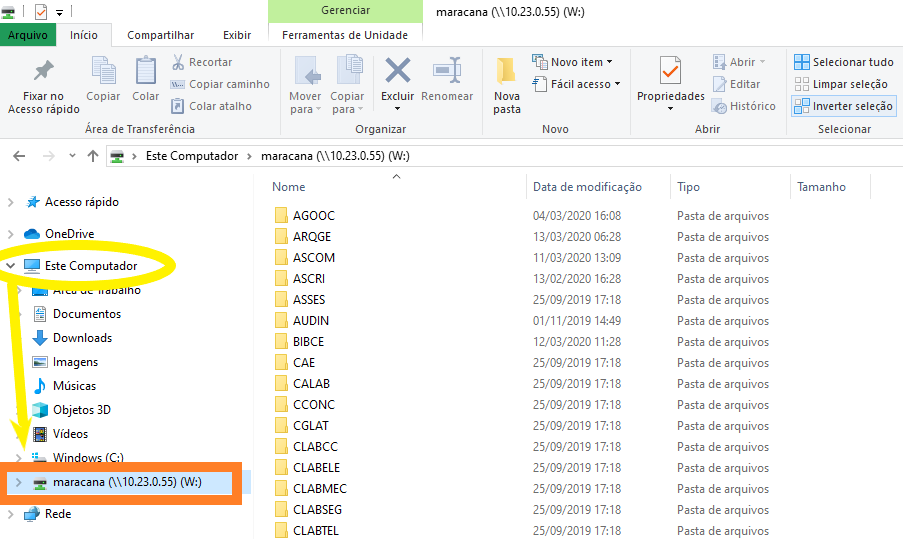Click the Nova pasta folder icon
This screenshot has width=903, height=539.
pyautogui.click(x=507, y=73)
